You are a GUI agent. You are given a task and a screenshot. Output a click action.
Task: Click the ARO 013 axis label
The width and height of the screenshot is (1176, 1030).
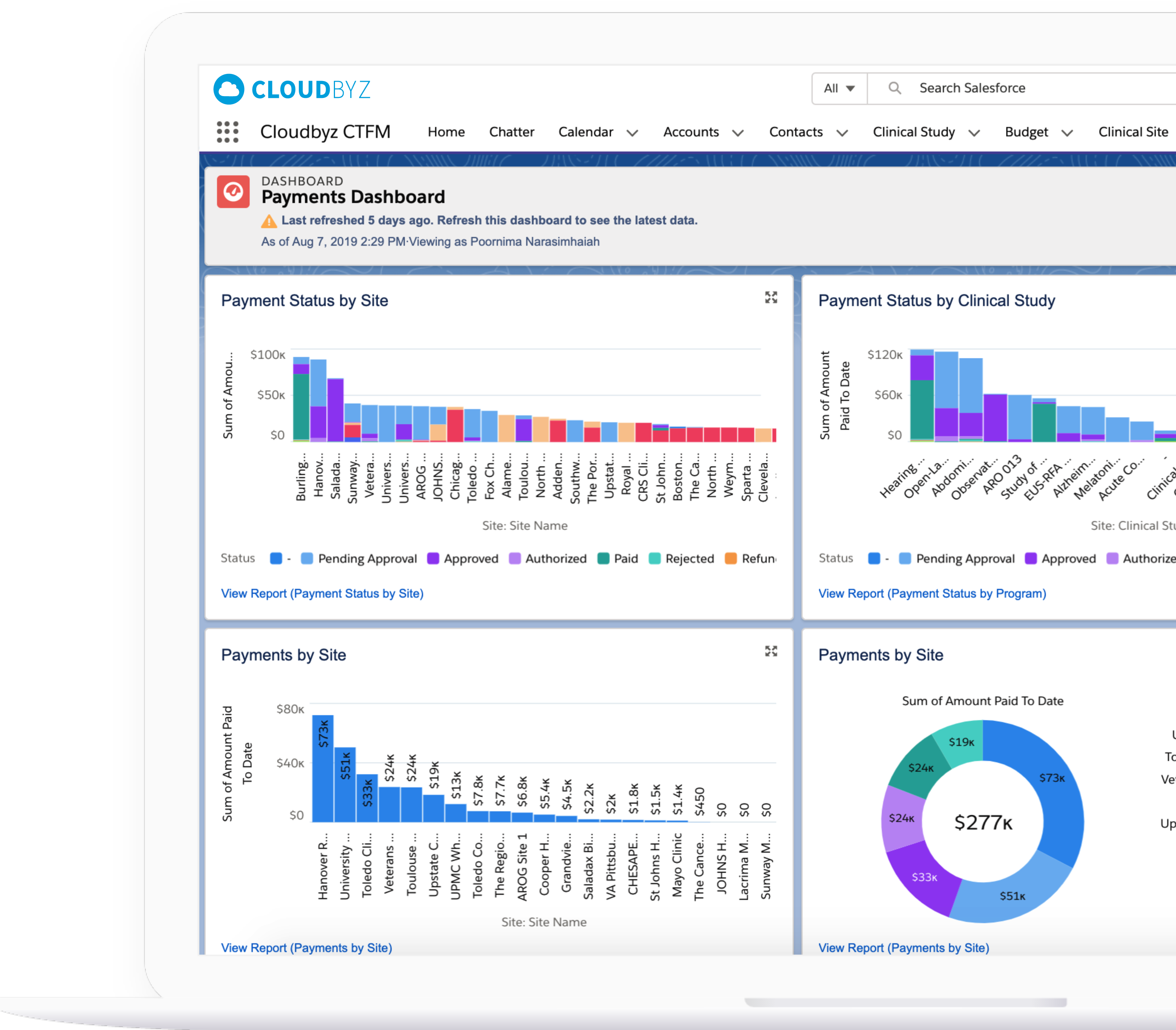[1002, 475]
